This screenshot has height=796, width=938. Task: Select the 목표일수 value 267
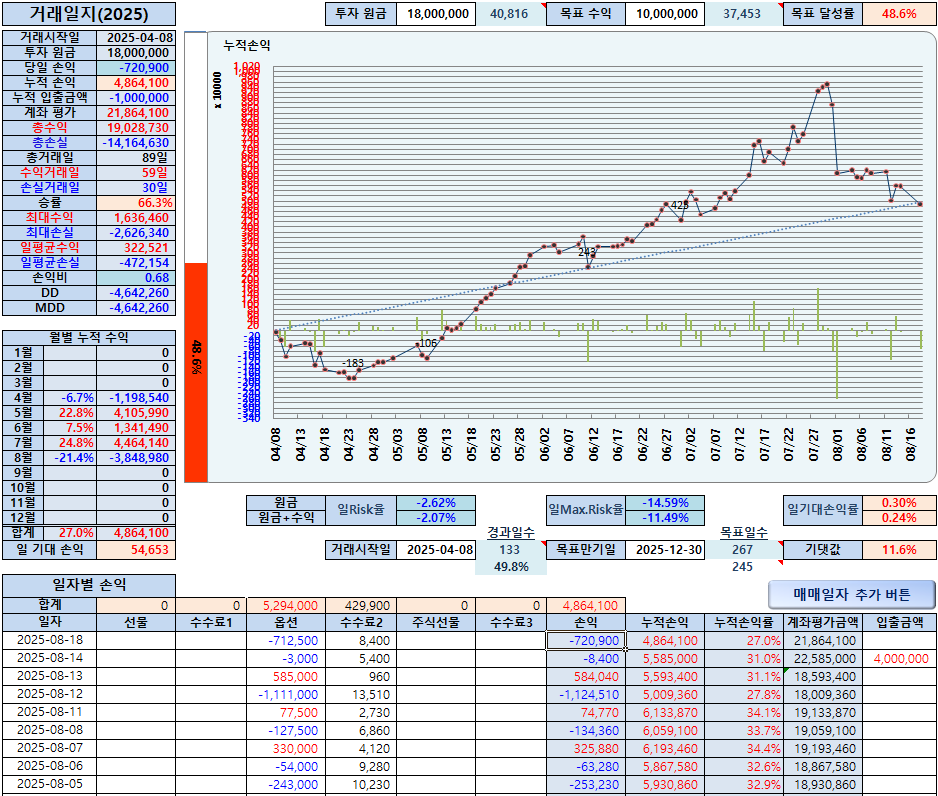point(743,550)
